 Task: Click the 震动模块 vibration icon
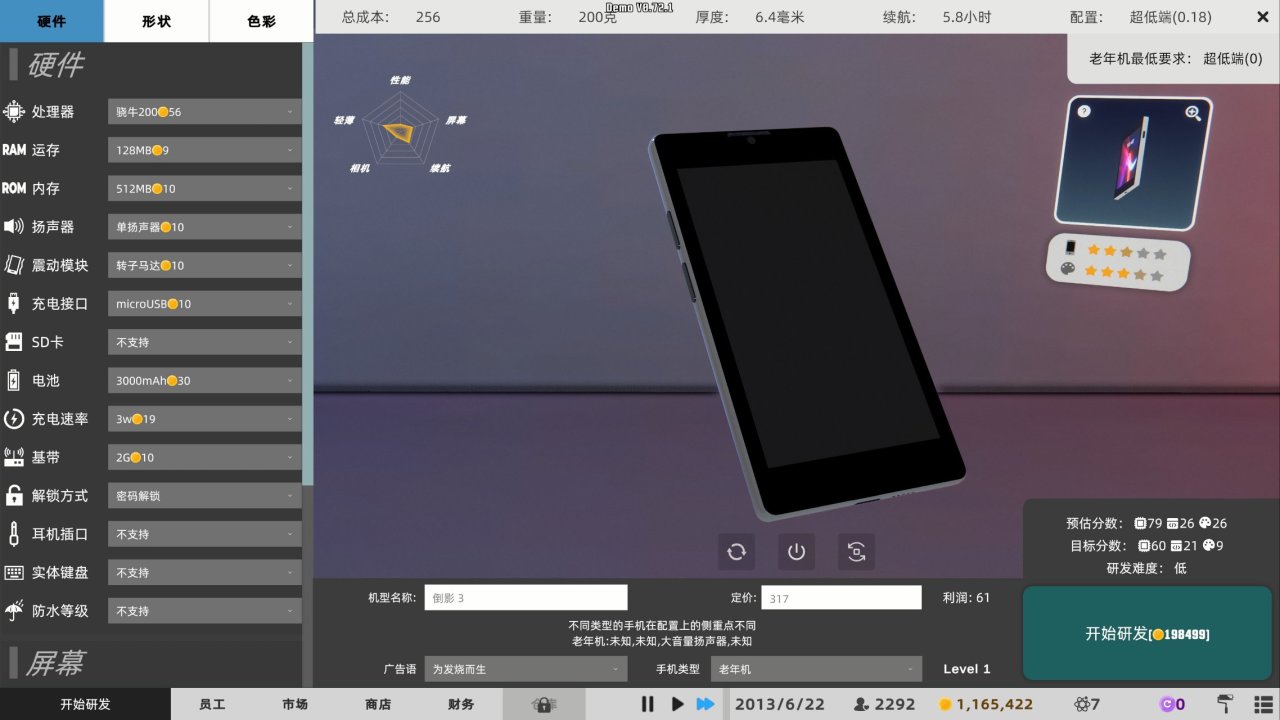14,265
